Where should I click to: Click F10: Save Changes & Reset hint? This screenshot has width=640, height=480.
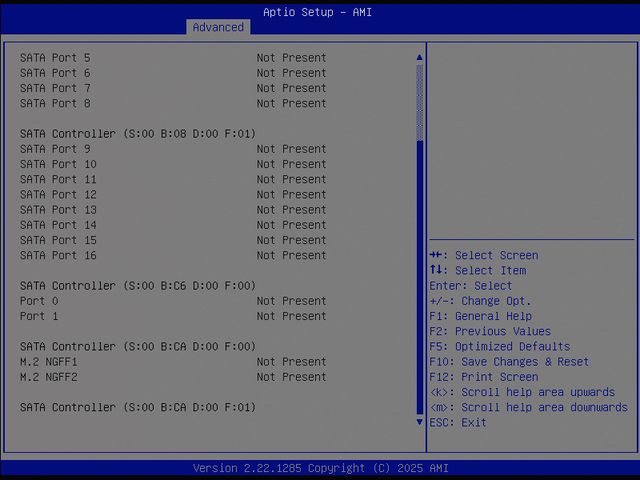[x=509, y=362]
